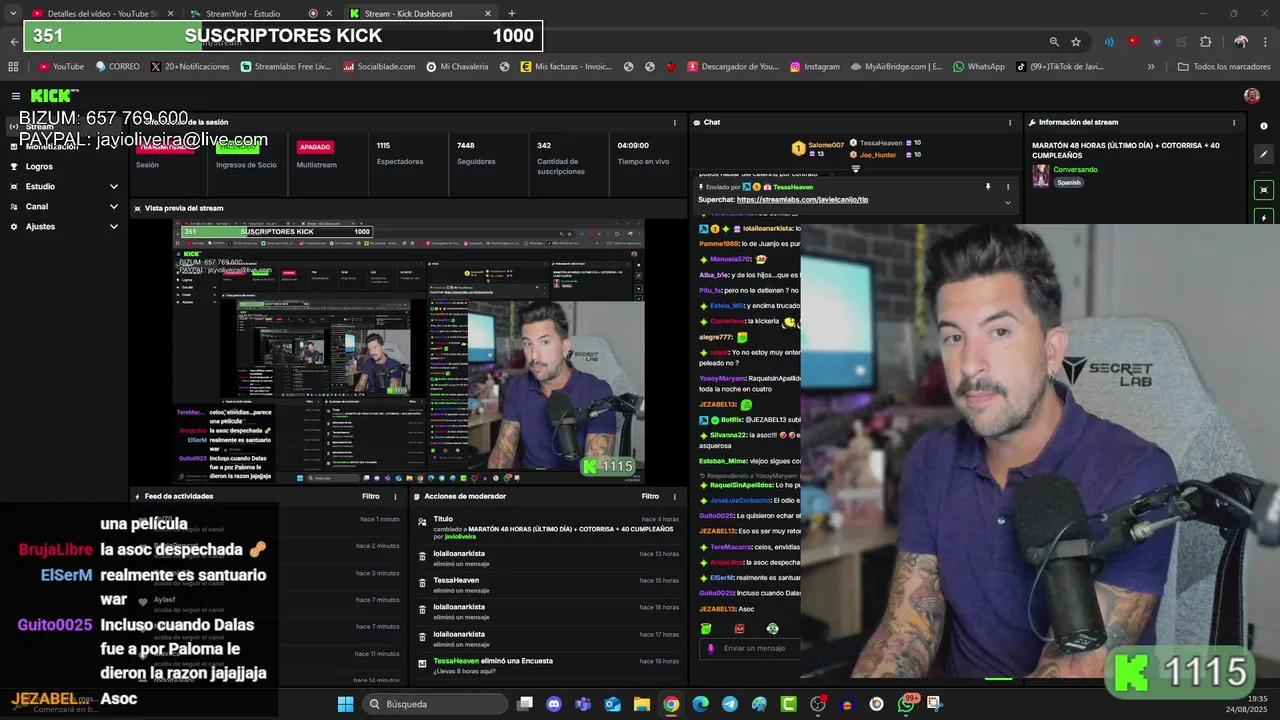
Task: Open a new browser tab
Action: click(x=512, y=14)
